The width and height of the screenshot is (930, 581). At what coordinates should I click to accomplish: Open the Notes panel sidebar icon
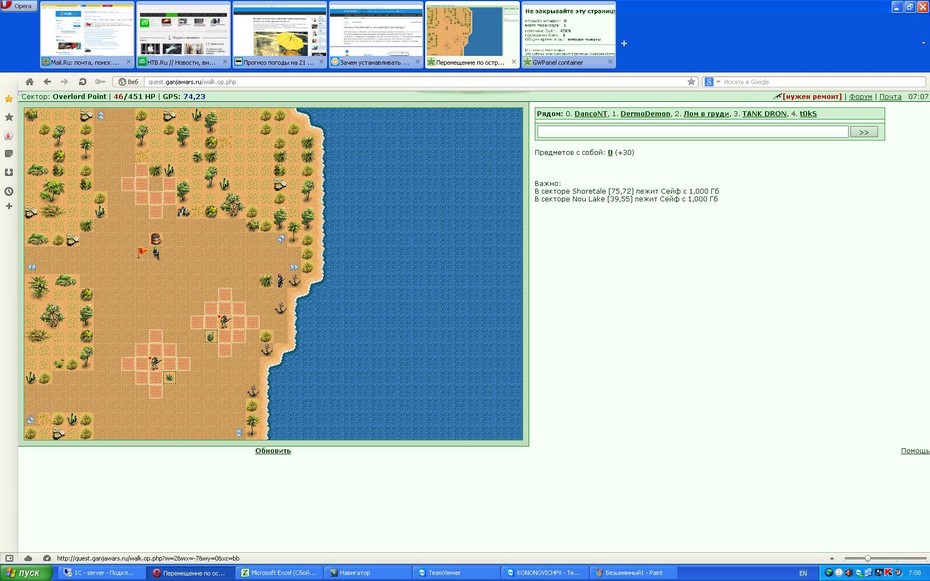[x=8, y=154]
